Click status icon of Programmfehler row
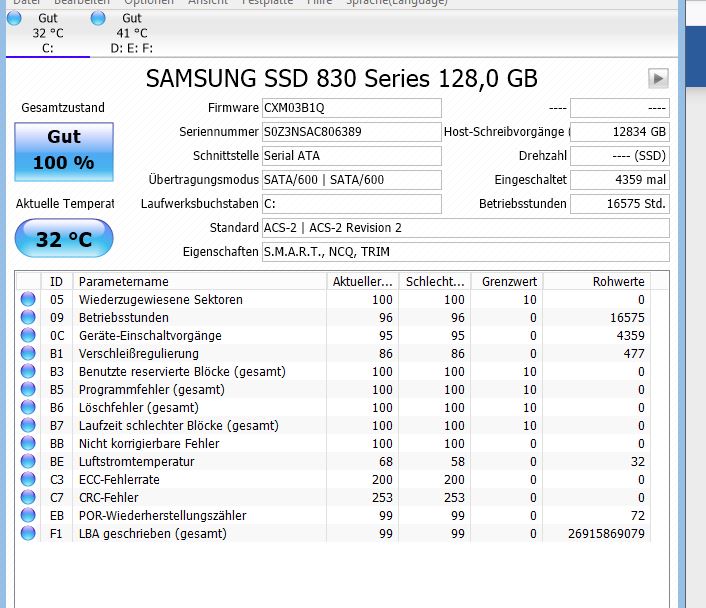The height and width of the screenshot is (608, 706). [28, 389]
